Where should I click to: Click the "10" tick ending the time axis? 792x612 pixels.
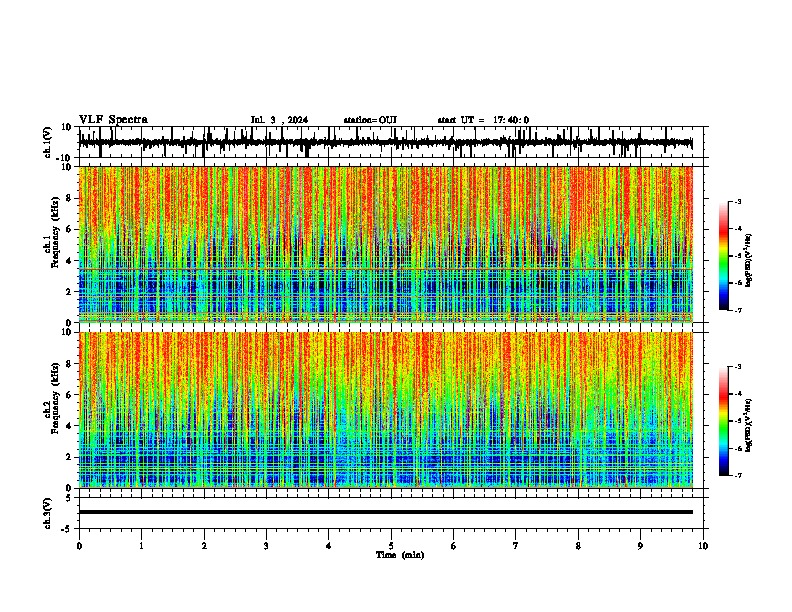click(x=703, y=546)
